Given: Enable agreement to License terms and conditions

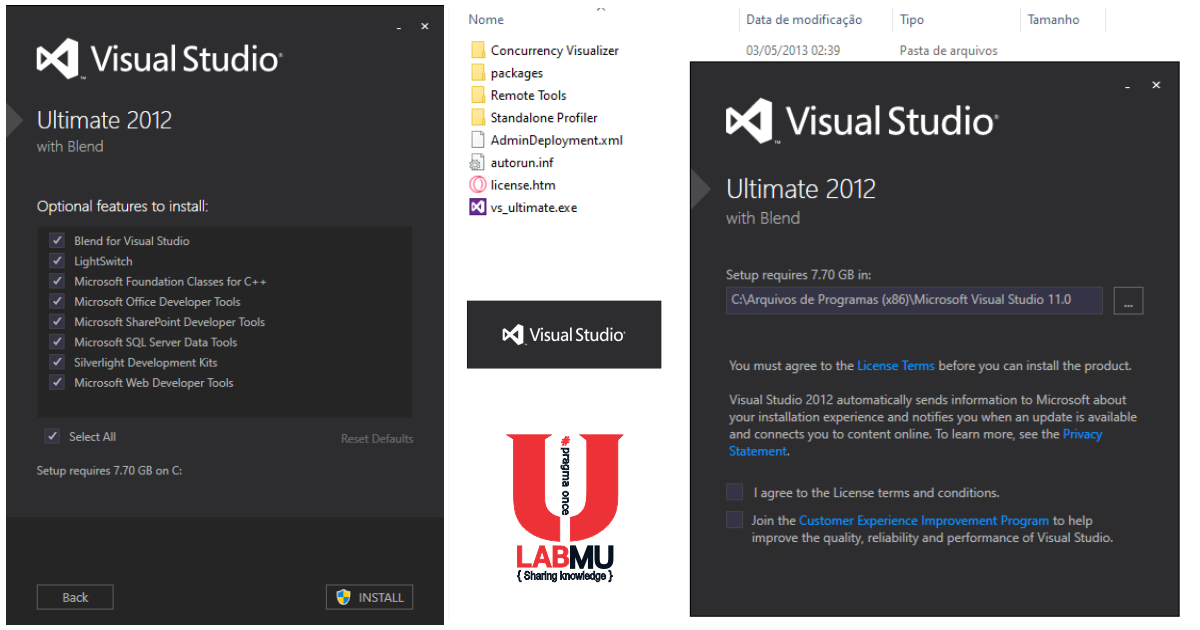Looking at the screenshot, I should [734, 491].
